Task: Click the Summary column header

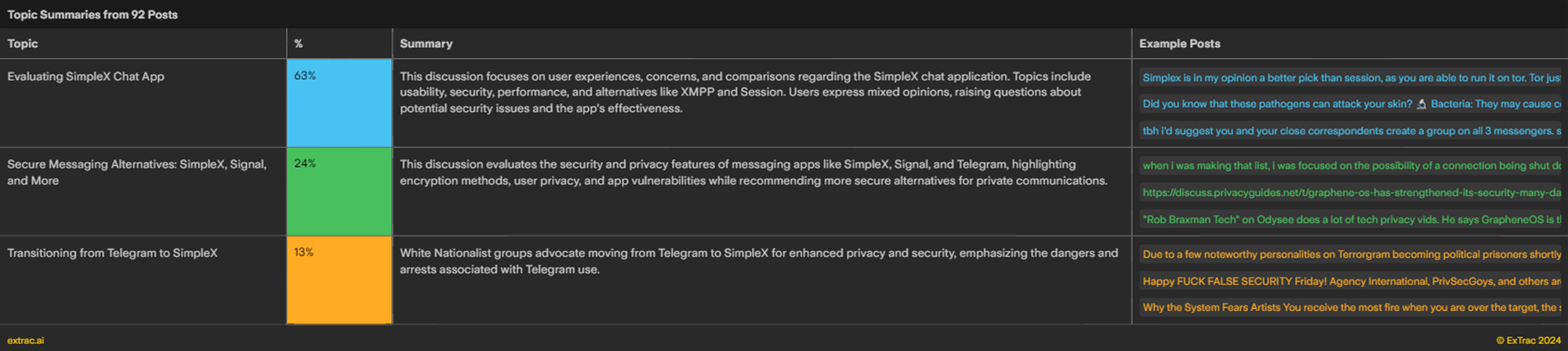Action: tap(426, 44)
